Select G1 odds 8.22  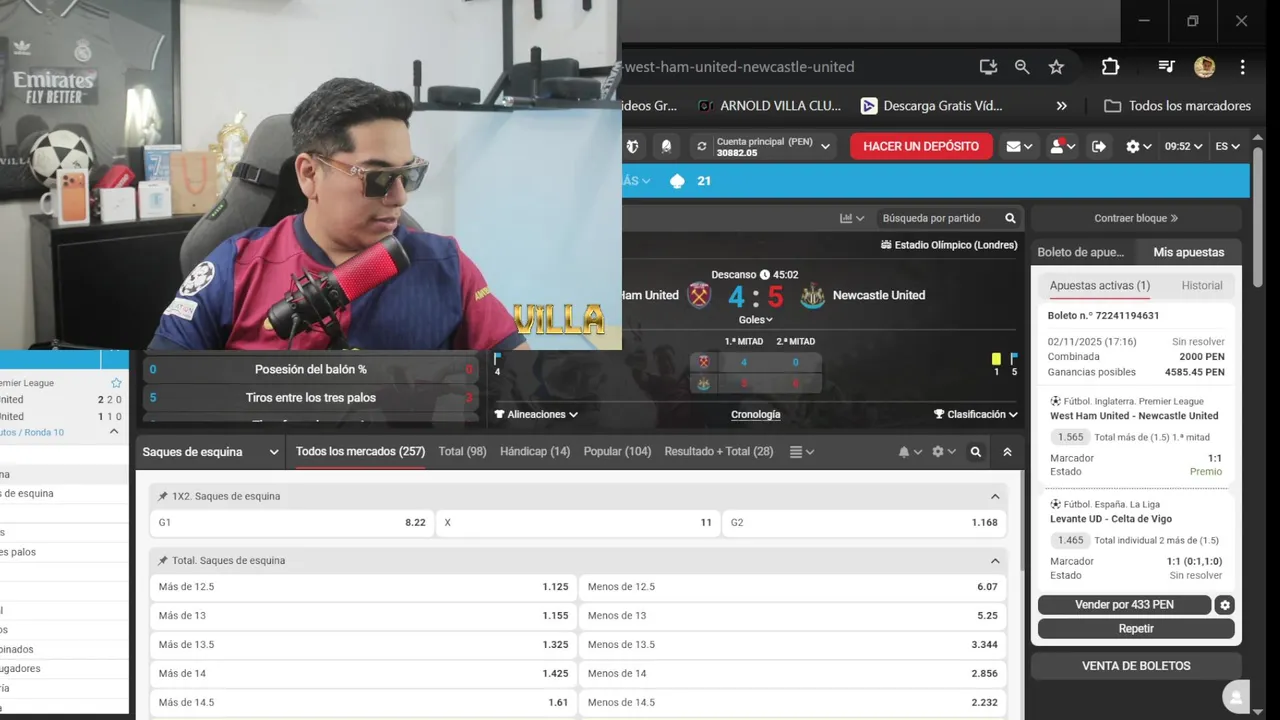point(292,523)
